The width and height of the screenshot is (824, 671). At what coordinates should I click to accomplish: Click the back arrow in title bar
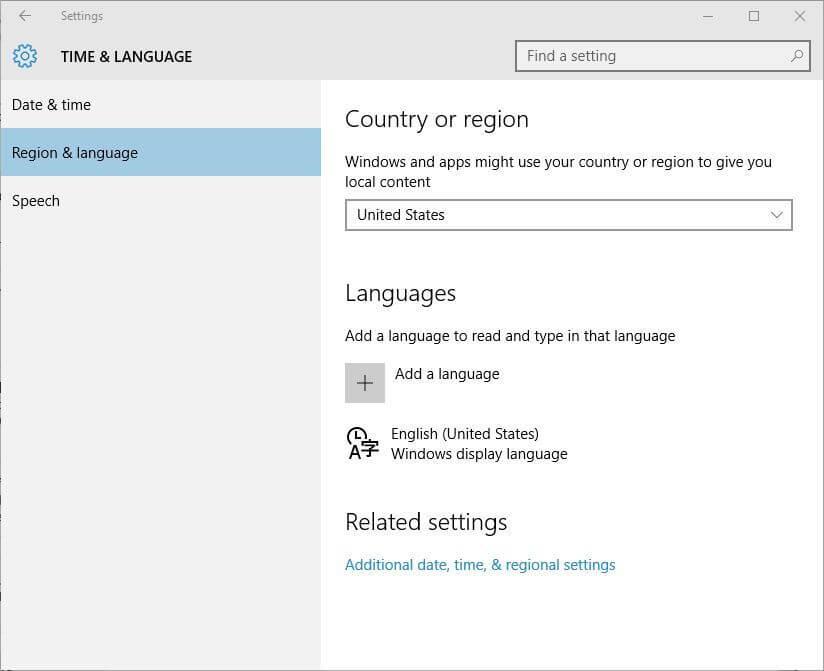[x=25, y=16]
